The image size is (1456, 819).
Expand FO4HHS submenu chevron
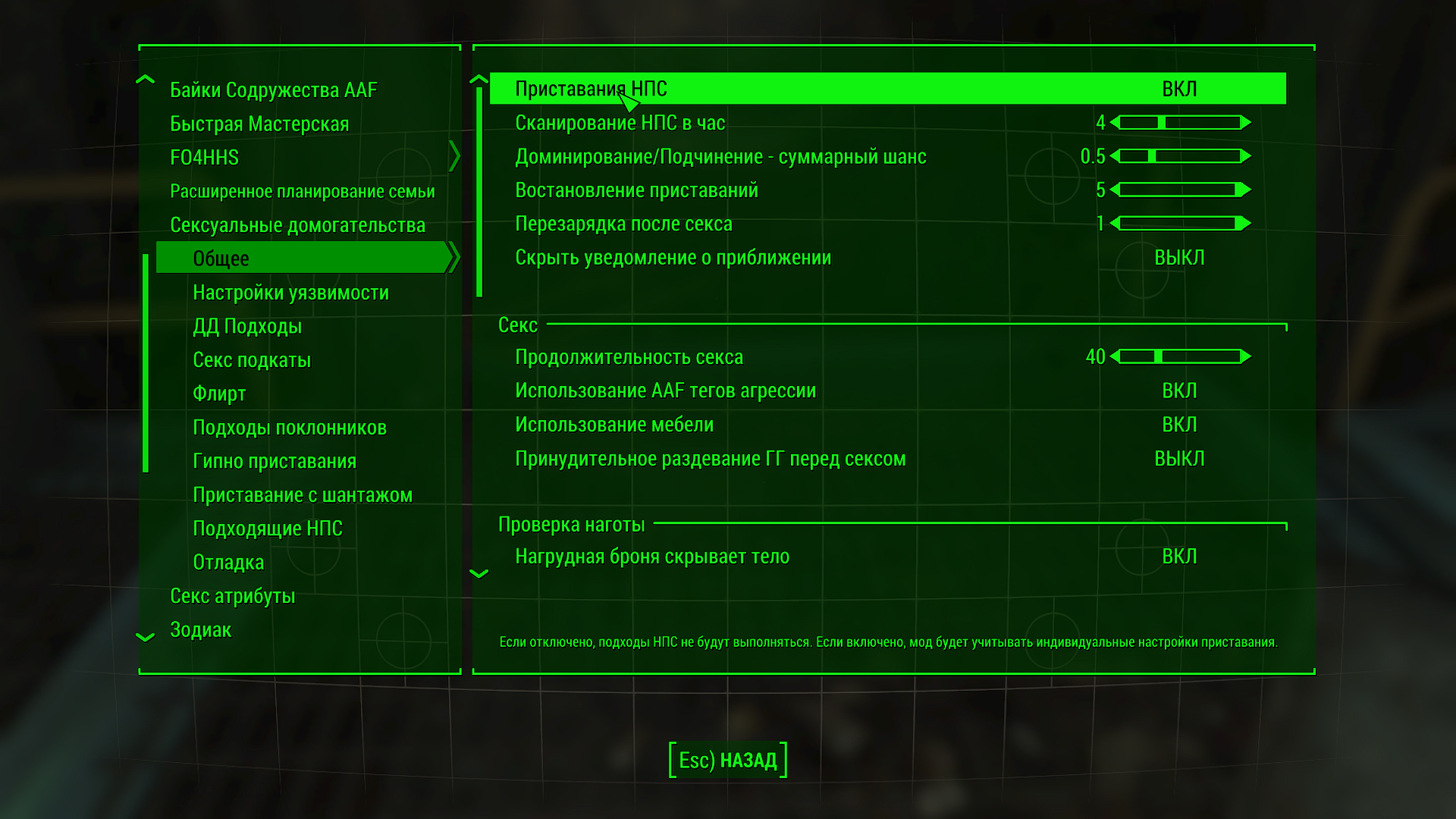453,156
